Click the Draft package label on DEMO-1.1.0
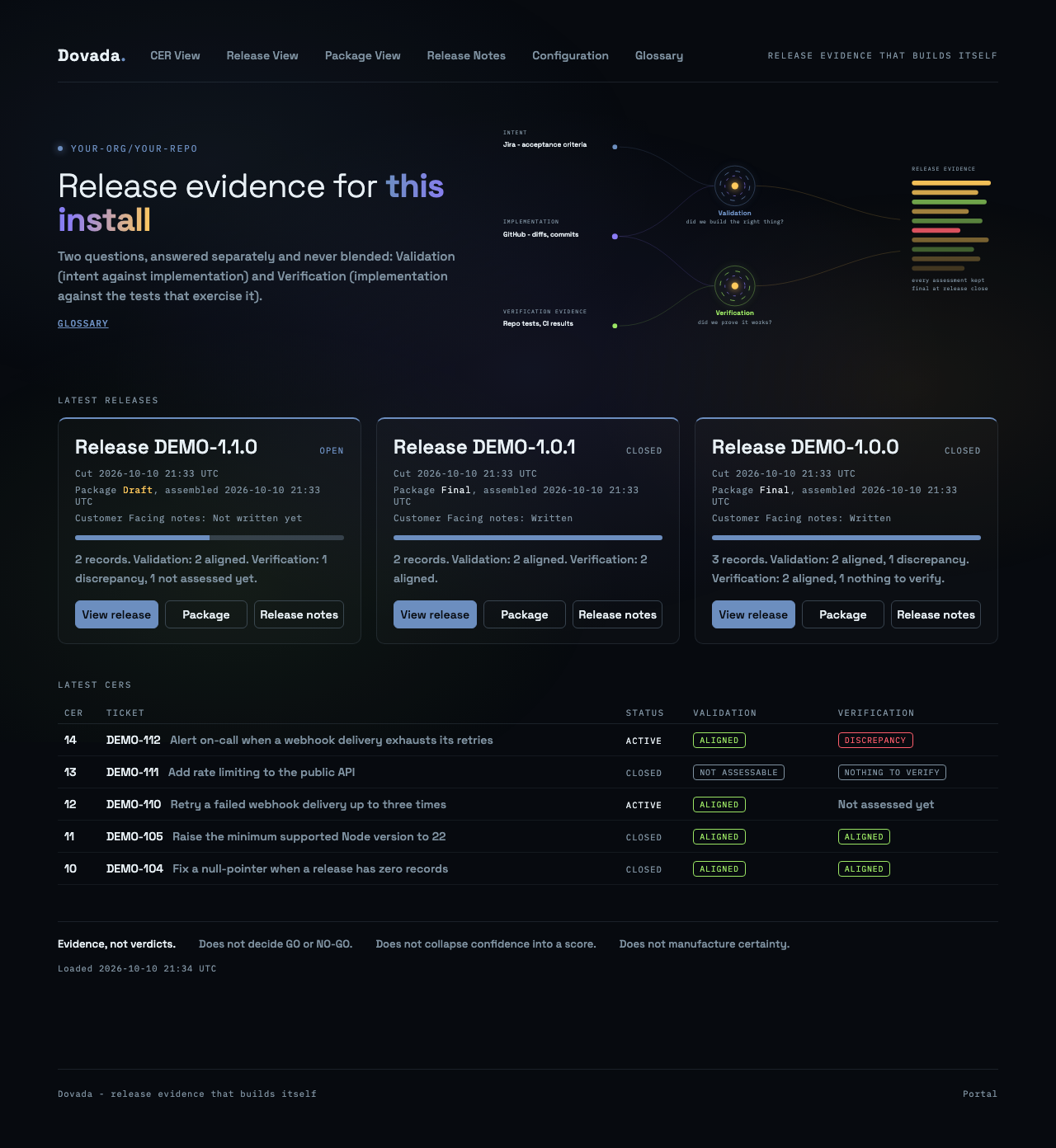The height and width of the screenshot is (1148, 1056). (138, 490)
